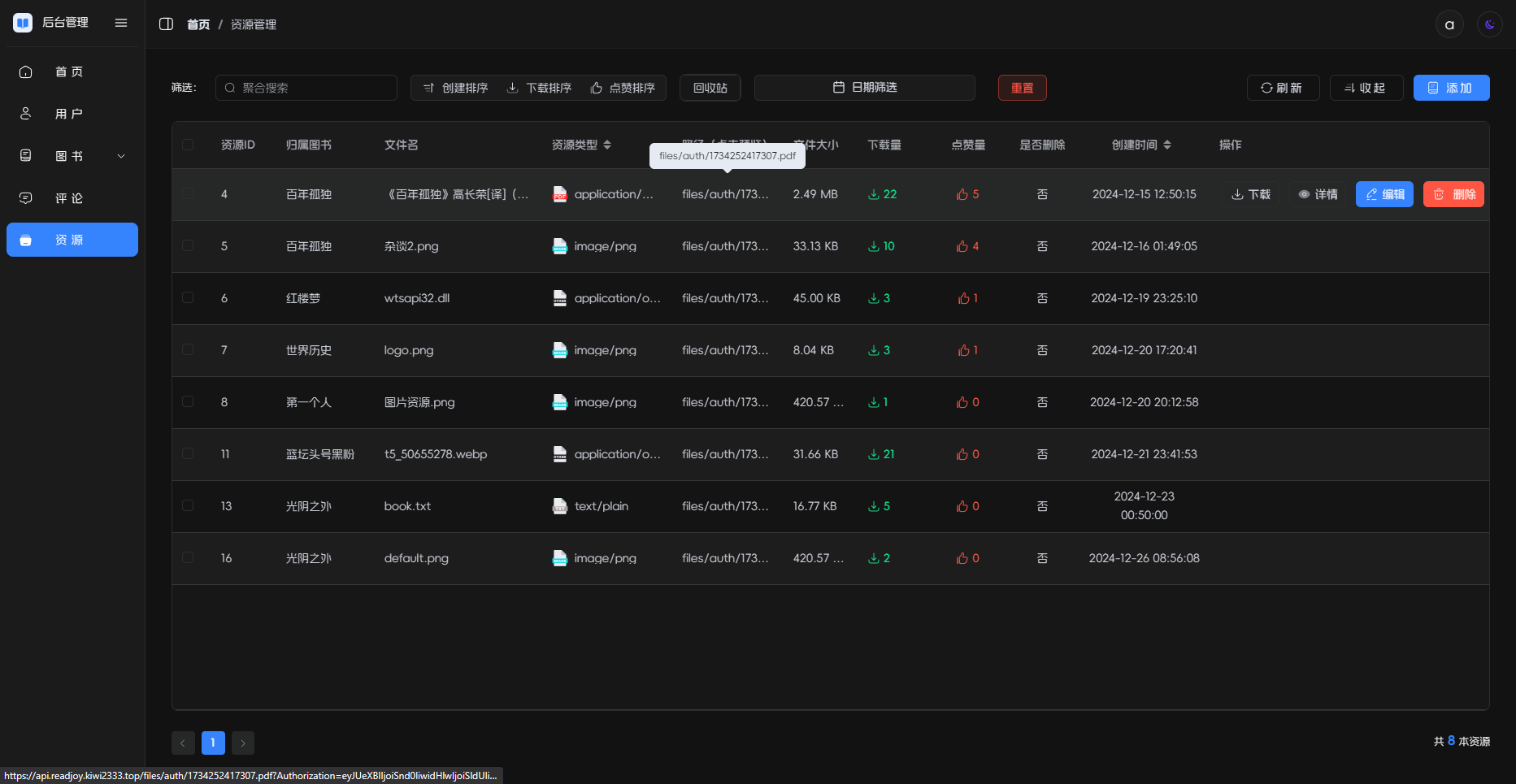Click the 2024-12-26 08:56:08 cell

[1144, 558]
